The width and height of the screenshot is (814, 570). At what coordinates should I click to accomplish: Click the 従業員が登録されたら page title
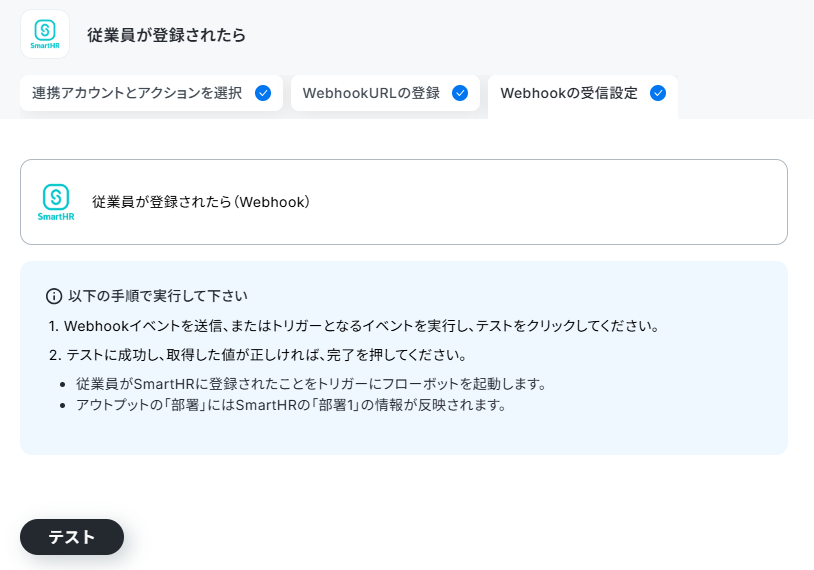click(x=166, y=35)
